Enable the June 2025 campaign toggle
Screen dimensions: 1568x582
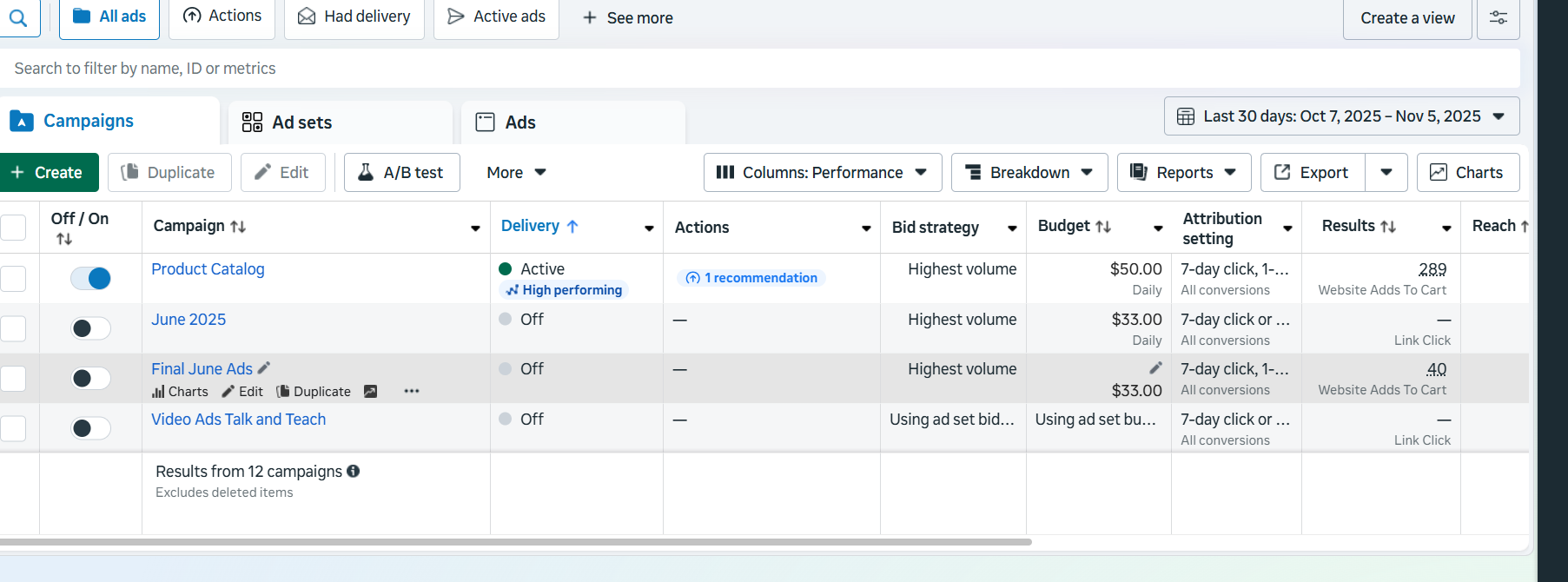[90, 328]
